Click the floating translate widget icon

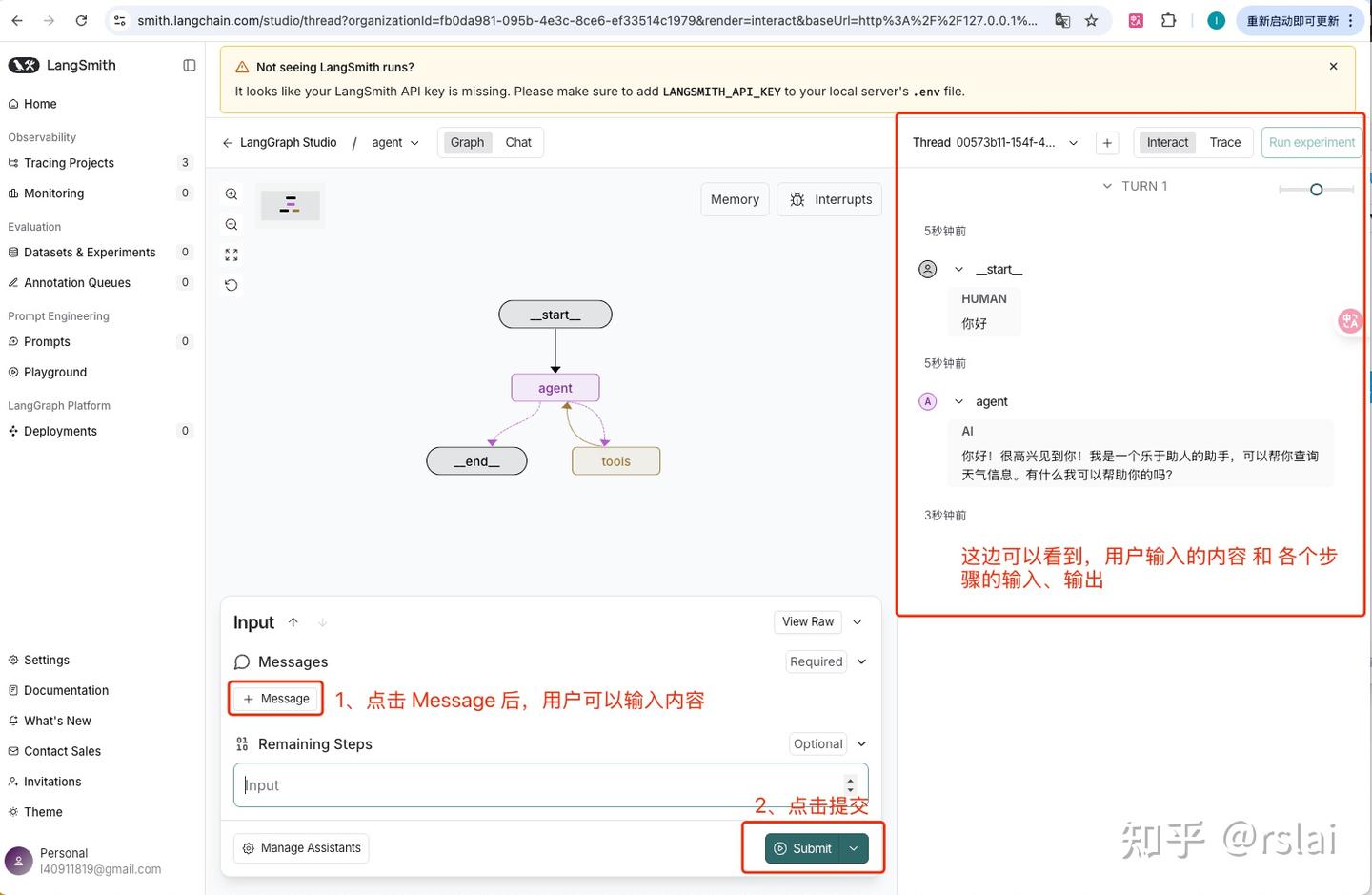coord(1350,321)
